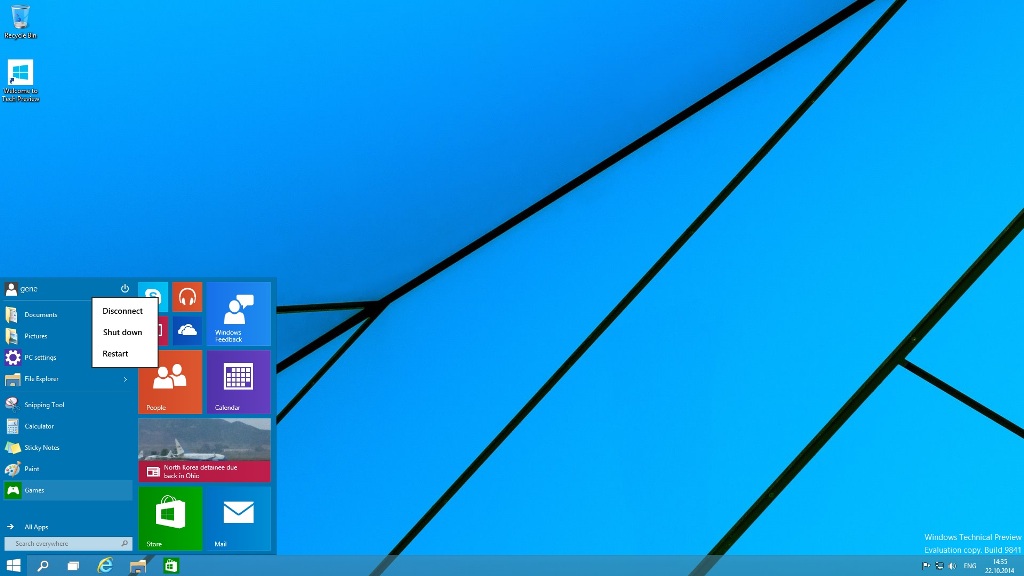Click the Task View taskbar button
Screen dimensions: 1024x576
click(x=73, y=566)
